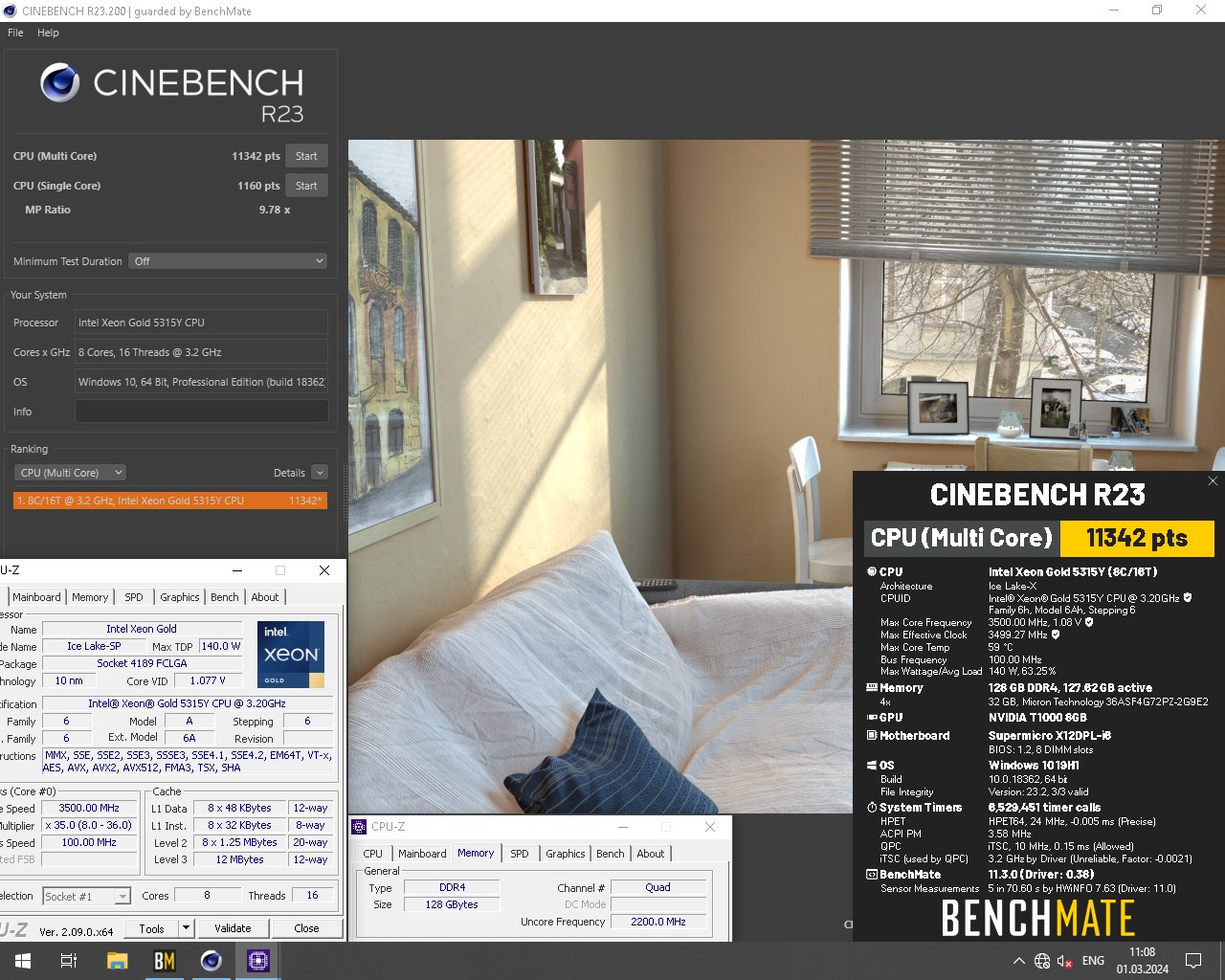
Task: Click the Cinebench R23 logo icon
Action: [x=59, y=83]
